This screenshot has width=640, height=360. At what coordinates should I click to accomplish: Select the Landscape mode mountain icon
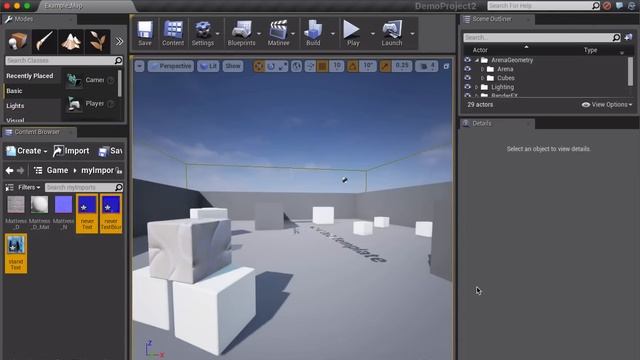coord(71,42)
